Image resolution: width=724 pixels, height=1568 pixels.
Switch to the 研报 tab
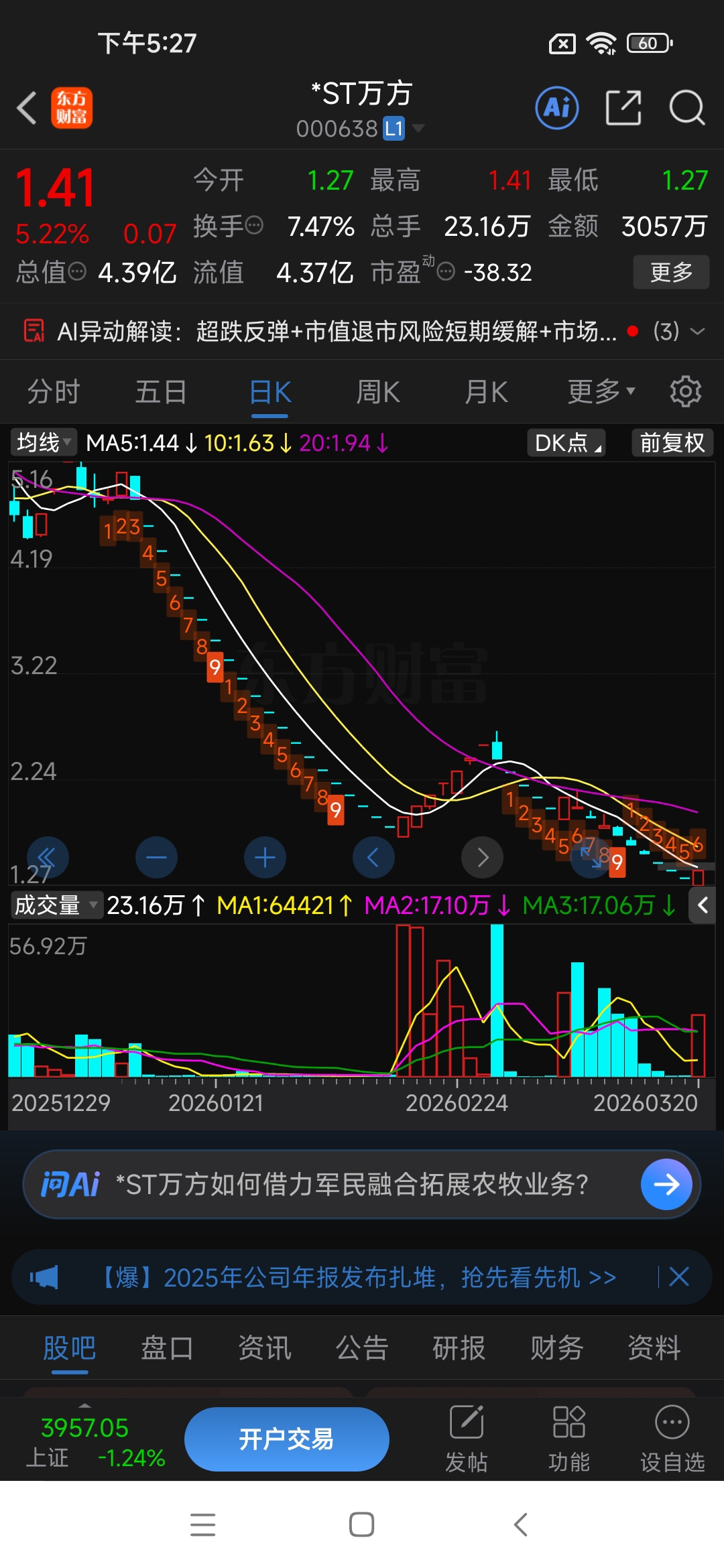pyautogui.click(x=459, y=1348)
